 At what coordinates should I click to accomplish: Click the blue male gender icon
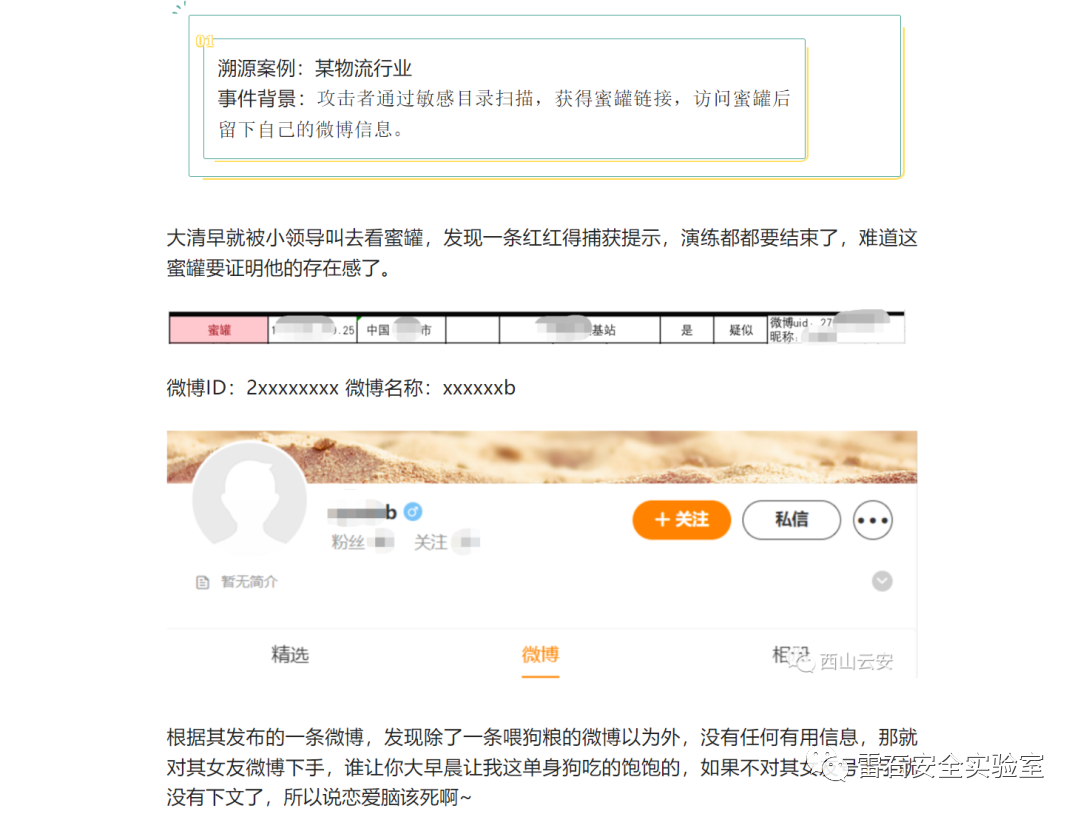tap(413, 512)
